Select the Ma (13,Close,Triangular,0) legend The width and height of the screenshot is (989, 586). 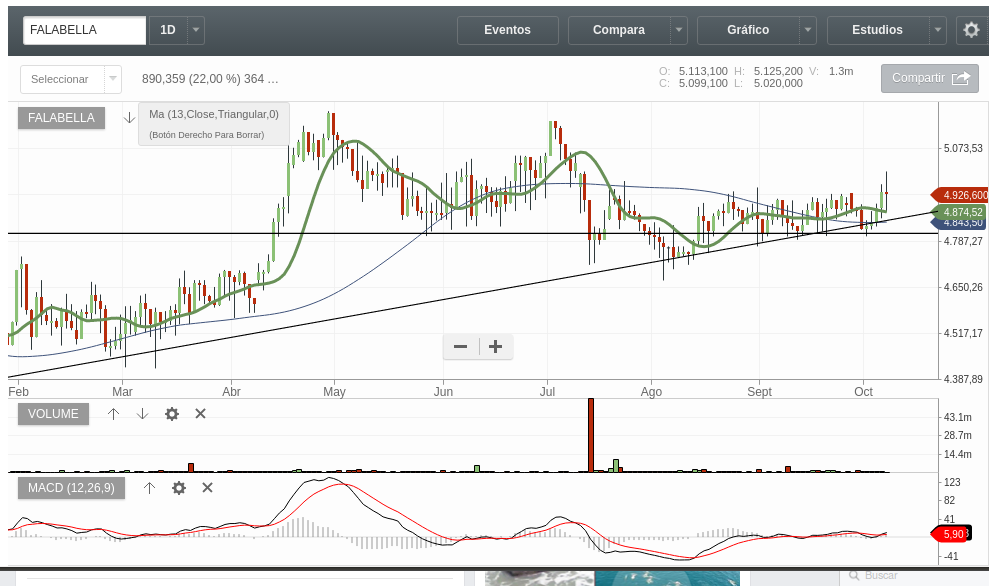pos(214,114)
